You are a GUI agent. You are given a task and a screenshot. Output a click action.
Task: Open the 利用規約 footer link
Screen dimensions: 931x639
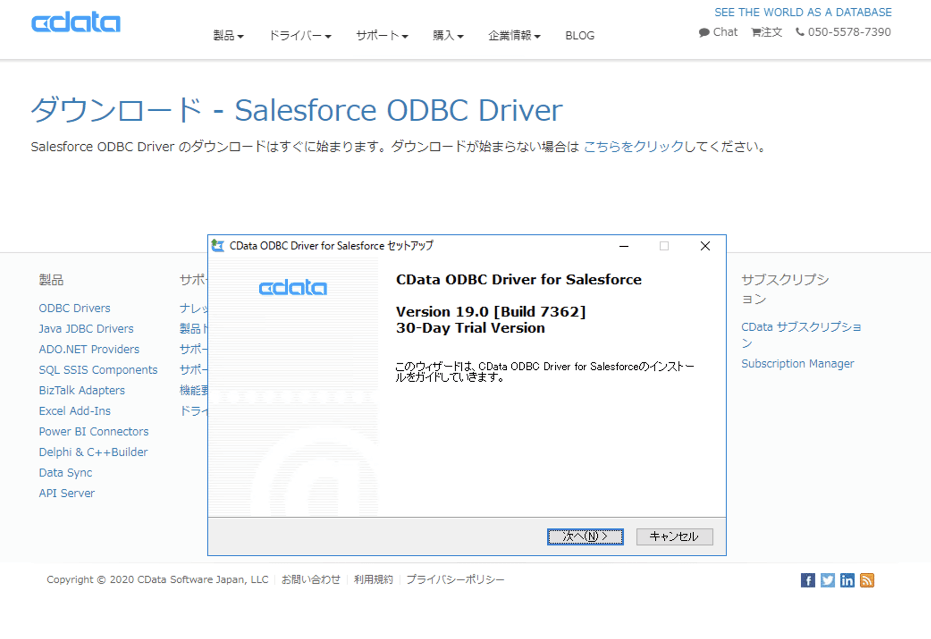(373, 580)
